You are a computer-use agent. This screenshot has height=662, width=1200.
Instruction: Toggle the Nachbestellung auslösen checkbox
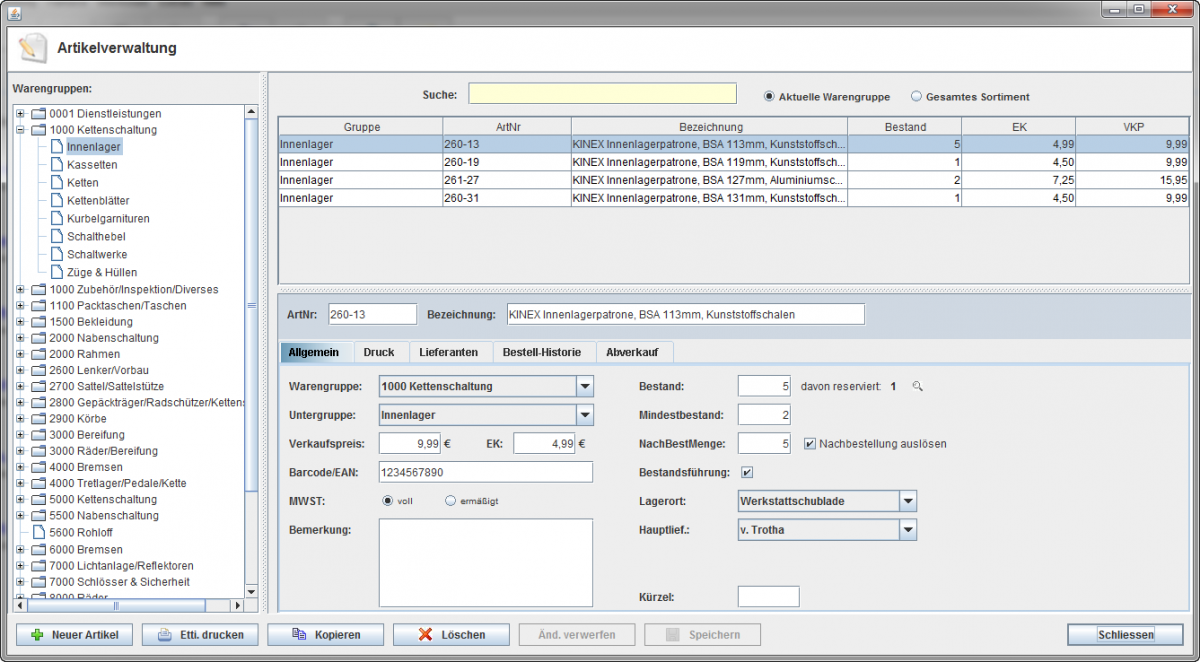[x=810, y=444]
